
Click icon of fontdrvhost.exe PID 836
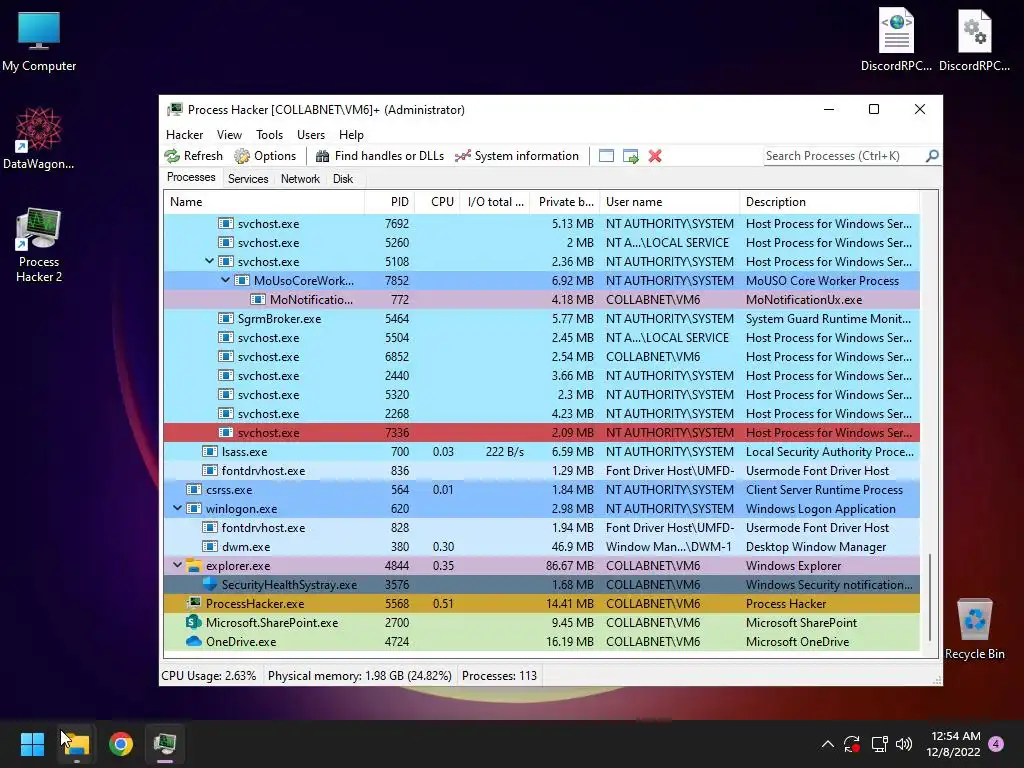(x=210, y=470)
